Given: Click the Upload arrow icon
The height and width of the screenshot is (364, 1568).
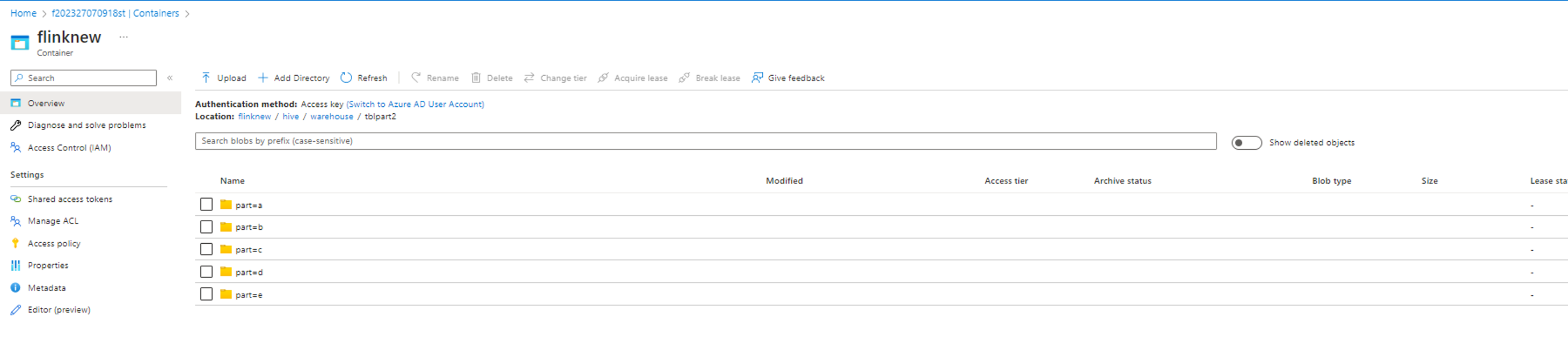Looking at the screenshot, I should [206, 77].
